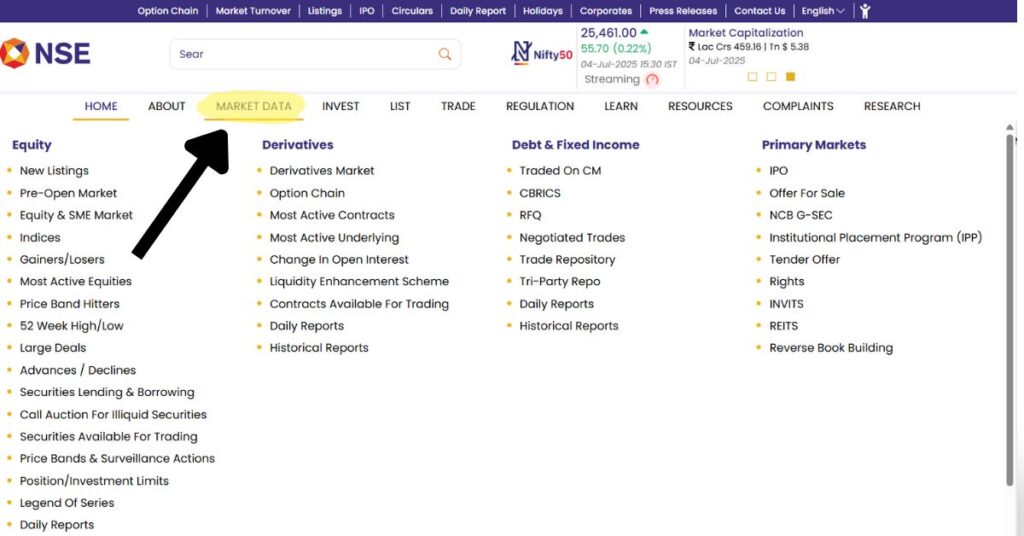The image size is (1024, 536).
Task: Open the REGULATION menu
Action: [x=539, y=106]
